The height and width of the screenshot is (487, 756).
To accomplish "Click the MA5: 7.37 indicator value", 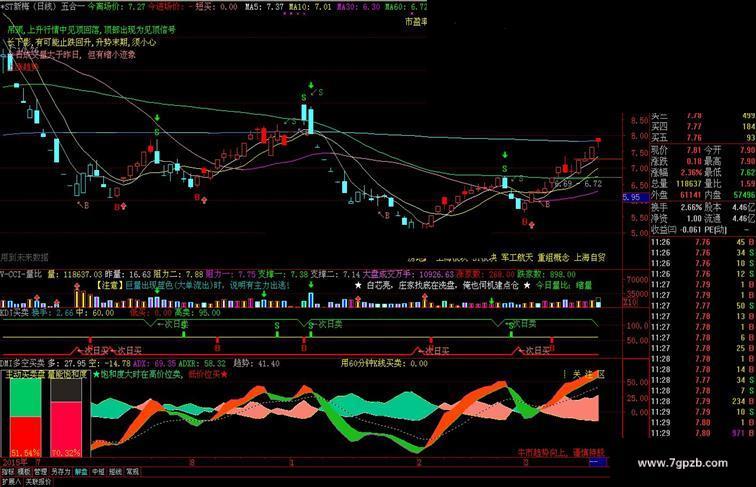I will 264,7.
